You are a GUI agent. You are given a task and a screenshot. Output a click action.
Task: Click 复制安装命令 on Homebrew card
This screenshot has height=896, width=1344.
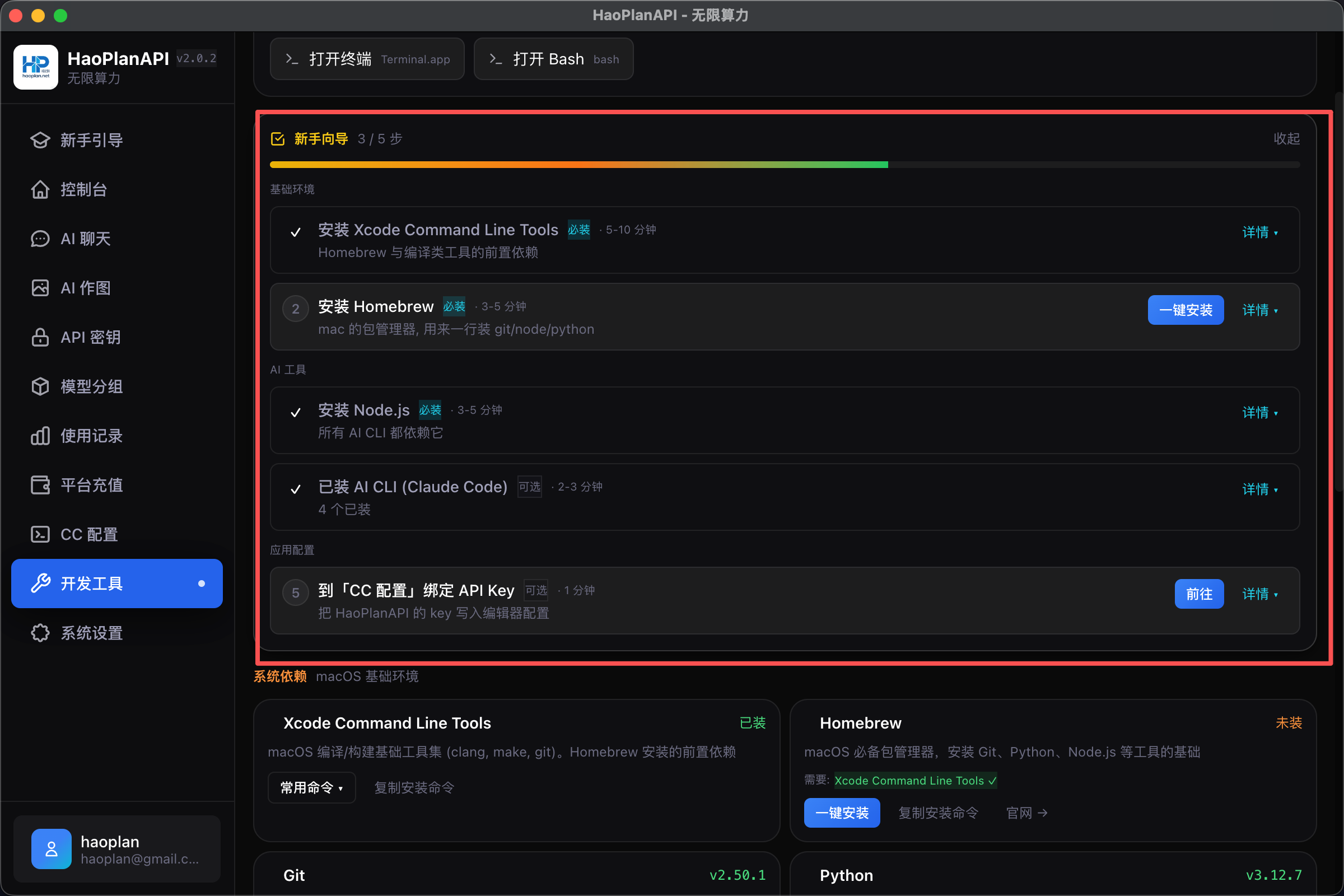pos(939,813)
